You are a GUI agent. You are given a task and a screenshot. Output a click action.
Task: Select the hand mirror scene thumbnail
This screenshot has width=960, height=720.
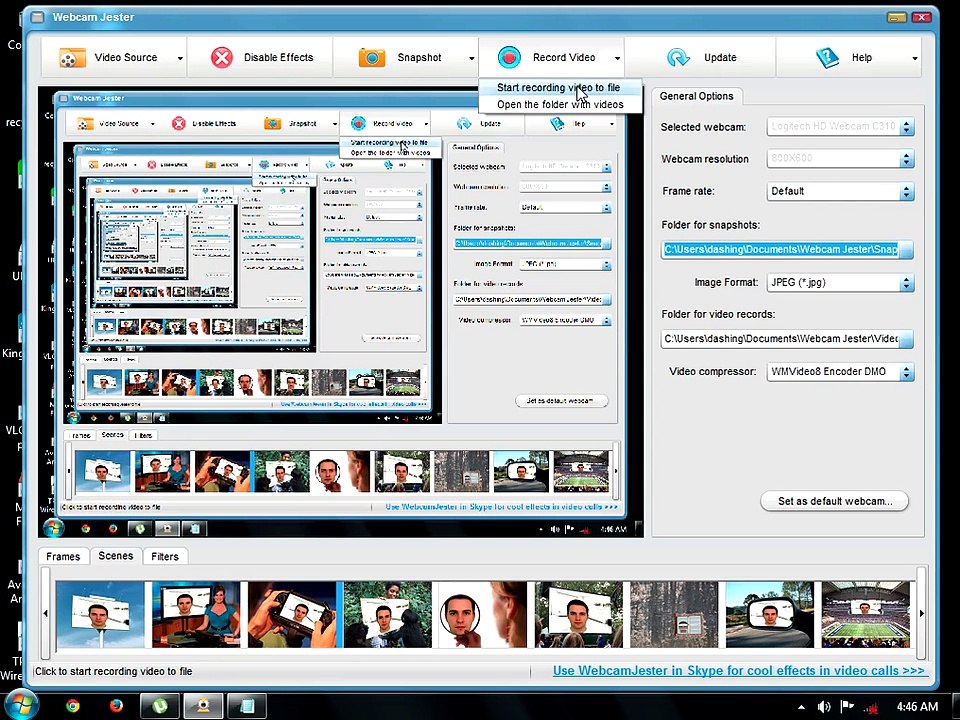483,615
